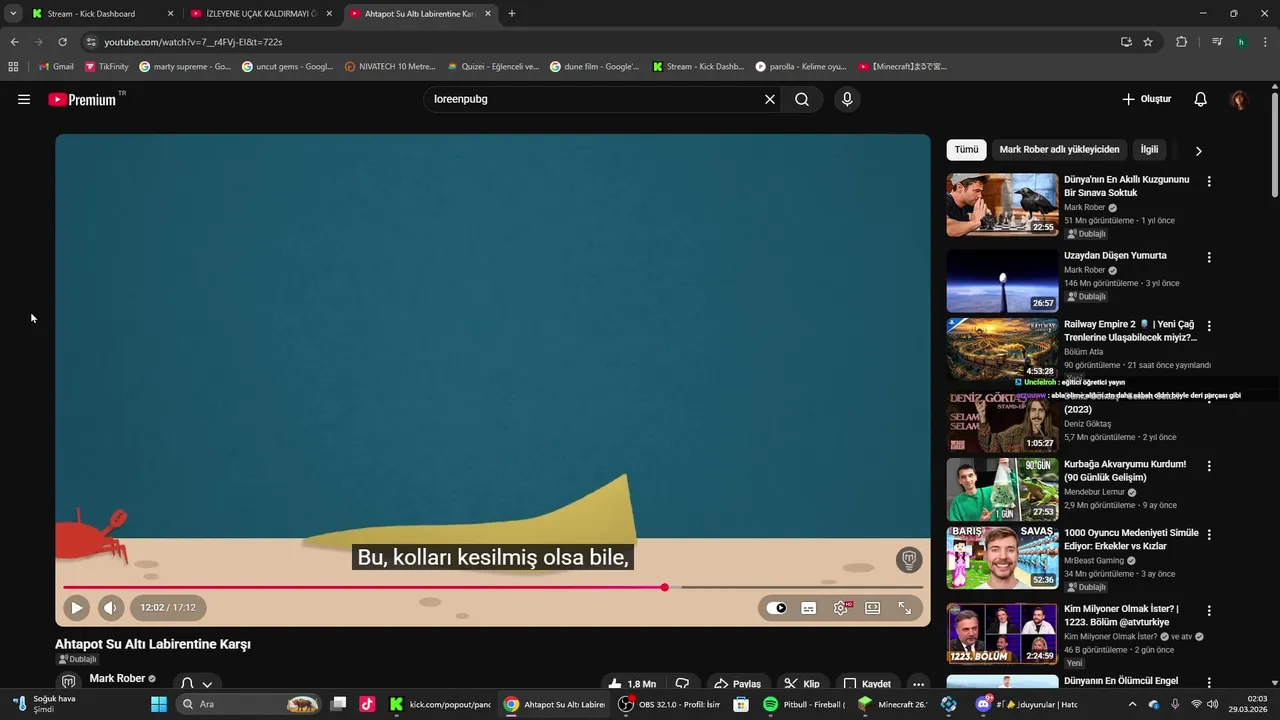This screenshot has height=720, width=1280.
Task: Open Uzaydan Düşen Yumurta thumbnail
Action: tap(1002, 281)
